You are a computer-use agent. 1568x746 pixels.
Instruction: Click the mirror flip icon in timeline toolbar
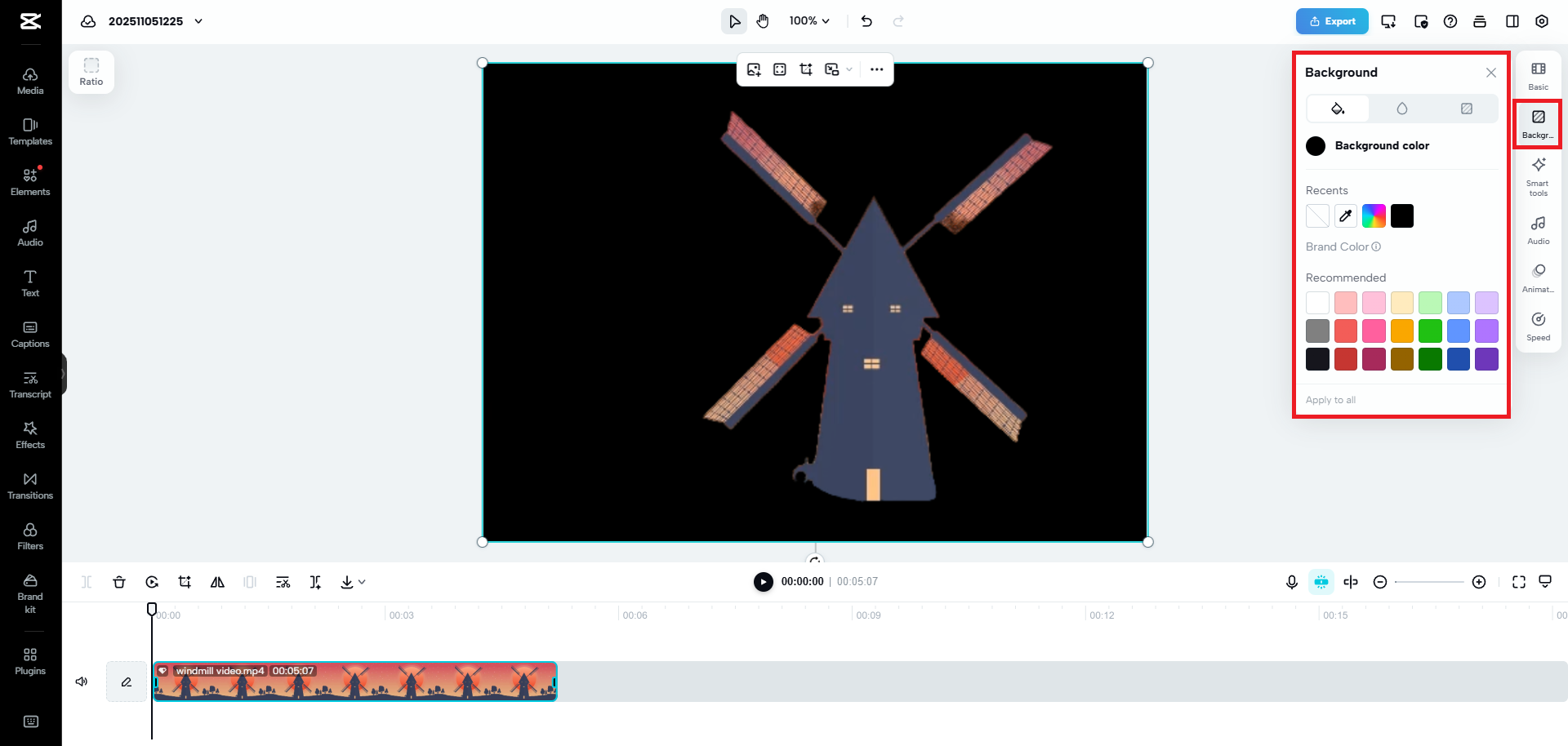click(x=217, y=582)
